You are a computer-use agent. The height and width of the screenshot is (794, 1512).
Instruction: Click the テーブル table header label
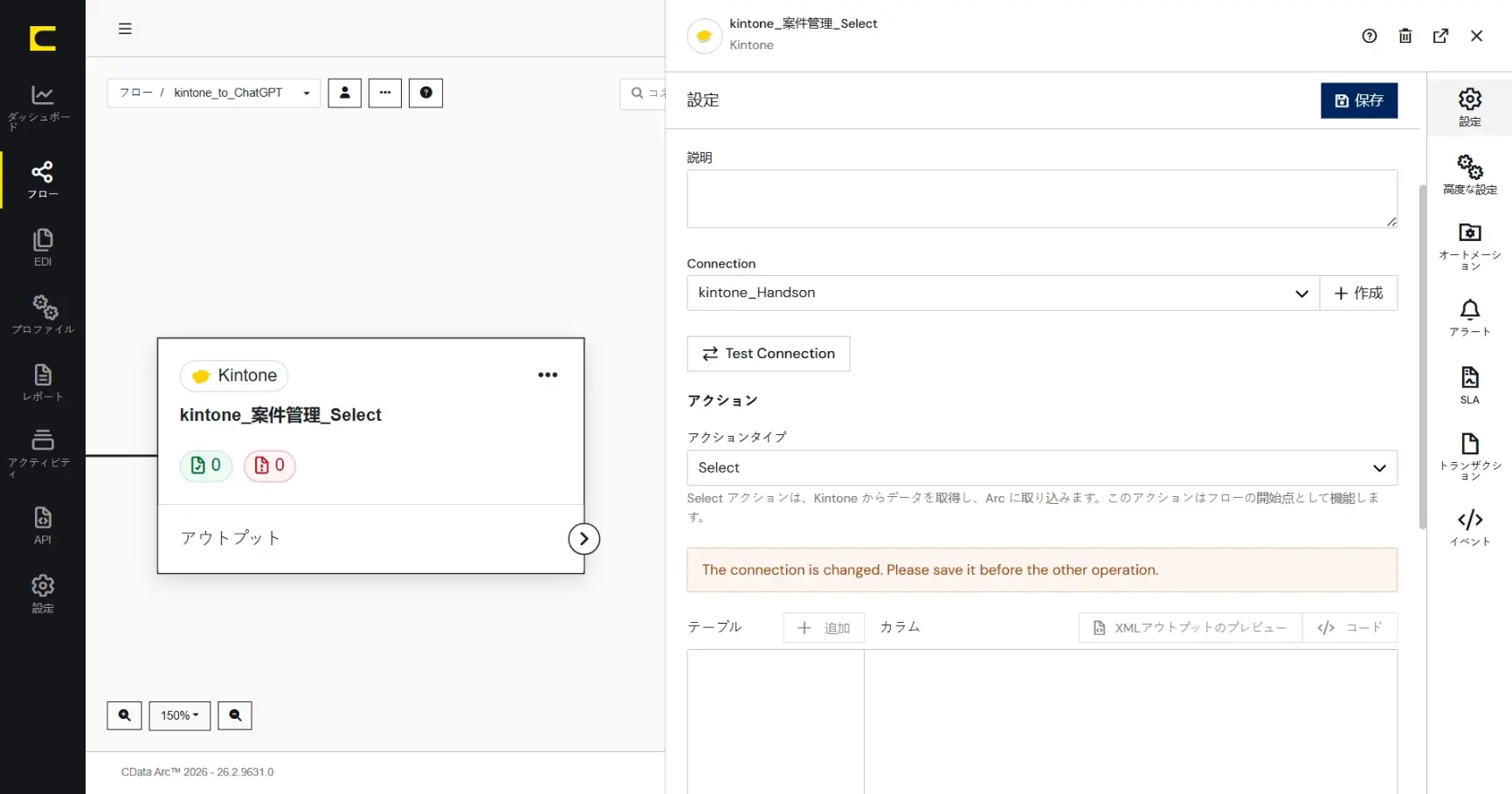(715, 627)
